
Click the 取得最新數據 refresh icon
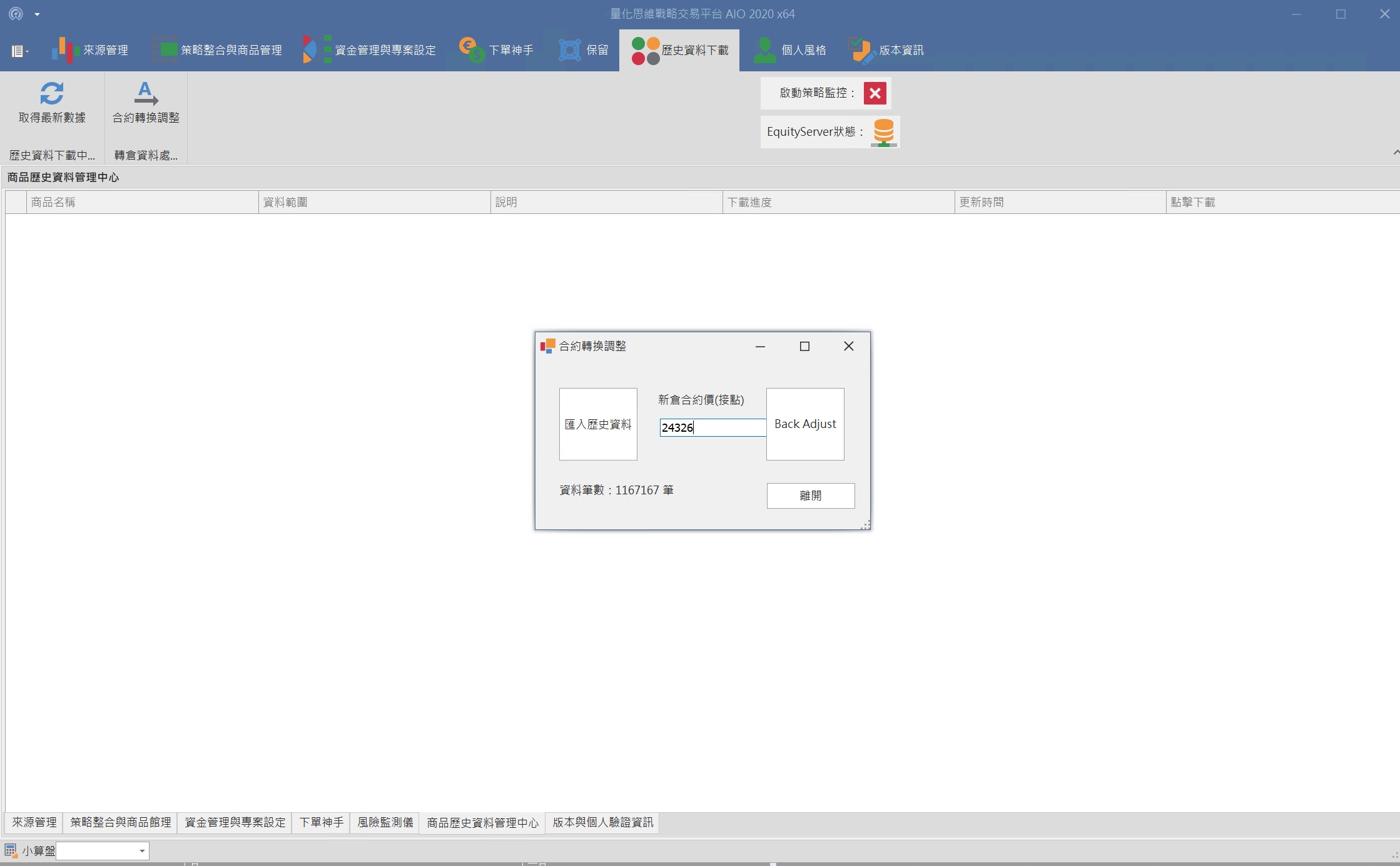click(51, 94)
